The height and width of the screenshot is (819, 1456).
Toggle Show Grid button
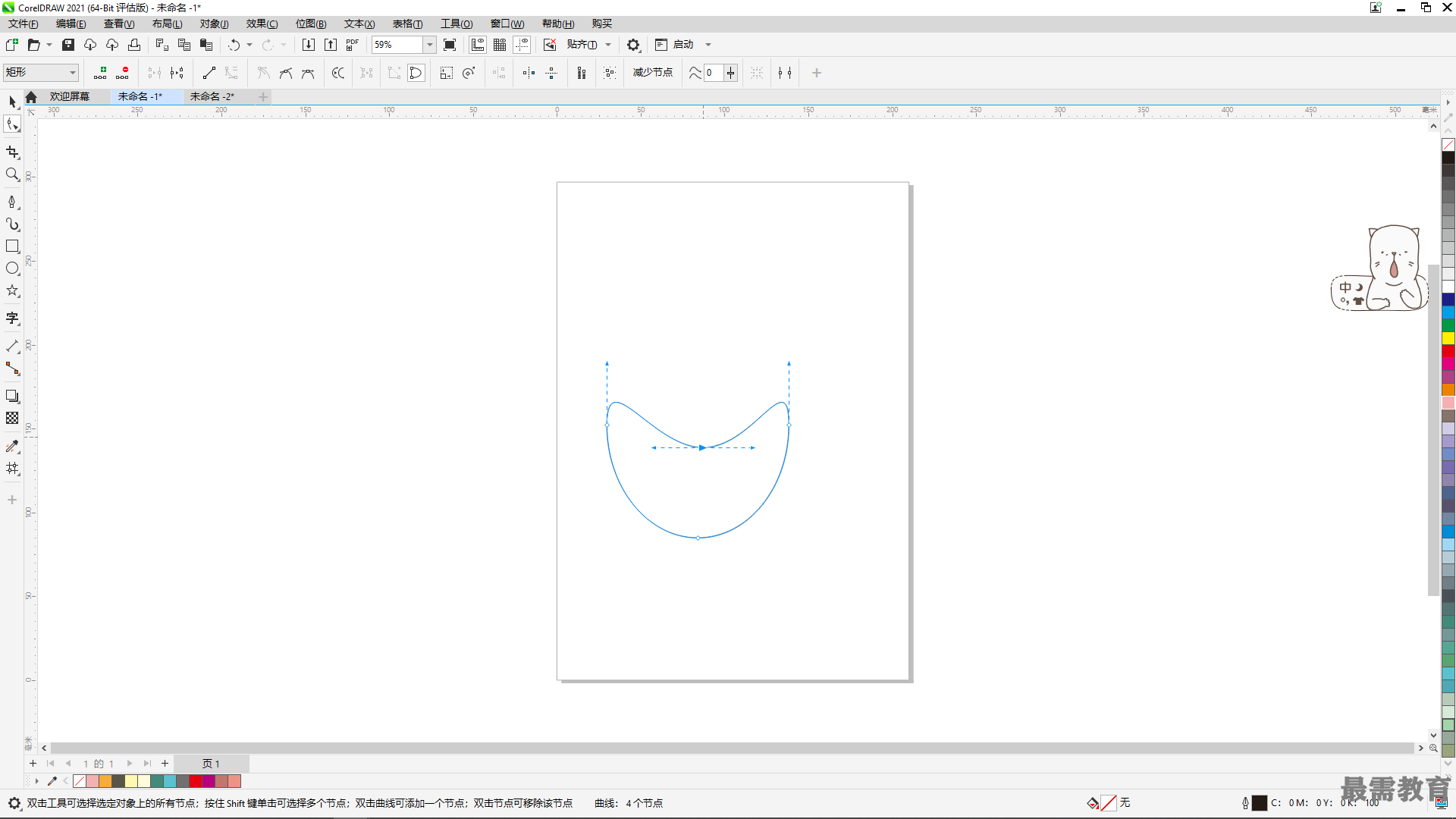[500, 45]
